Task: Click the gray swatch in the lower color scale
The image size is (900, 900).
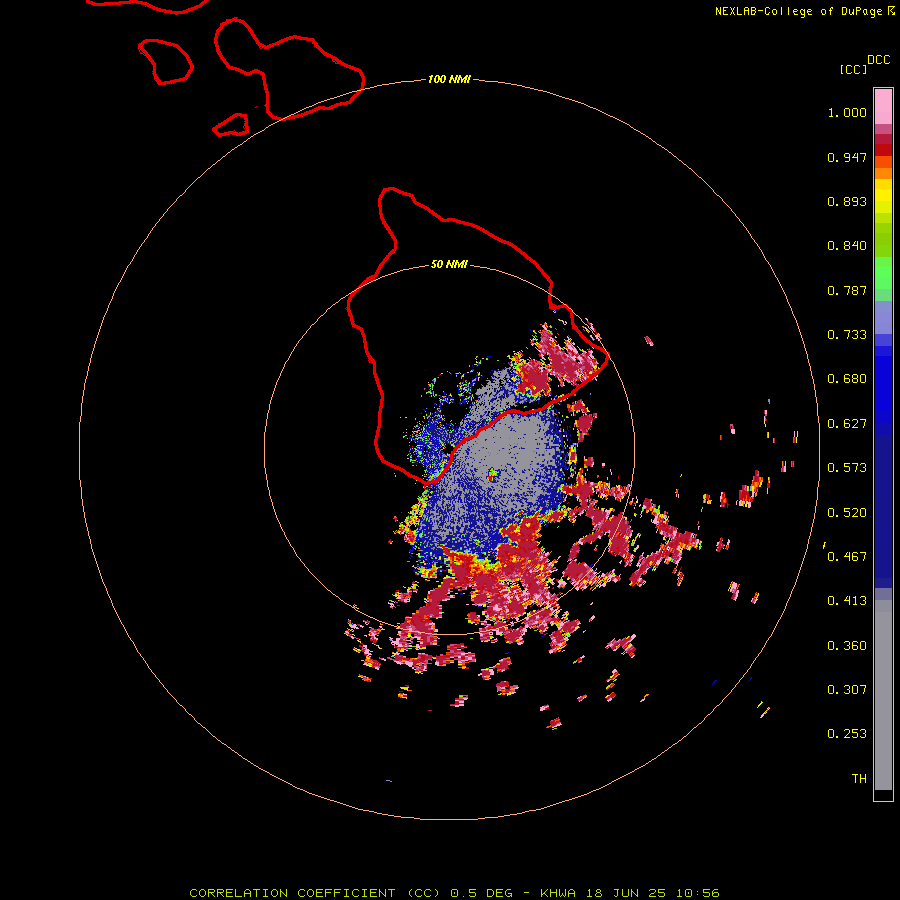Action: click(883, 695)
